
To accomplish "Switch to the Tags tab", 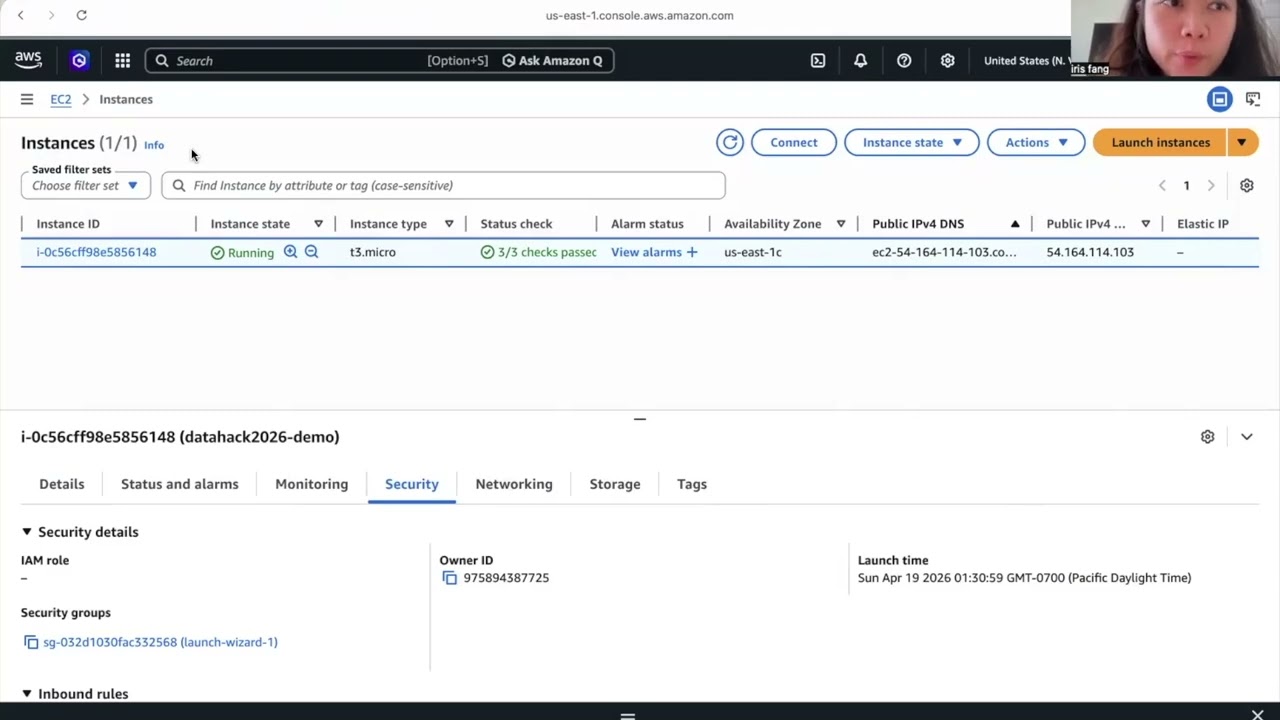I will point(692,484).
